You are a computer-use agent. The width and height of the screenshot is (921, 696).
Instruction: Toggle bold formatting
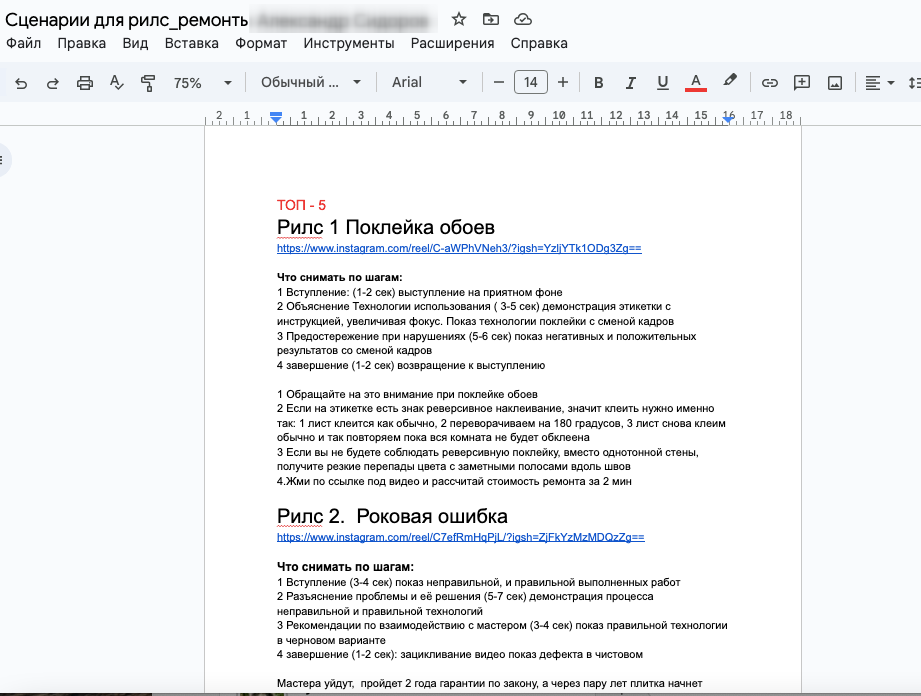[x=599, y=83]
